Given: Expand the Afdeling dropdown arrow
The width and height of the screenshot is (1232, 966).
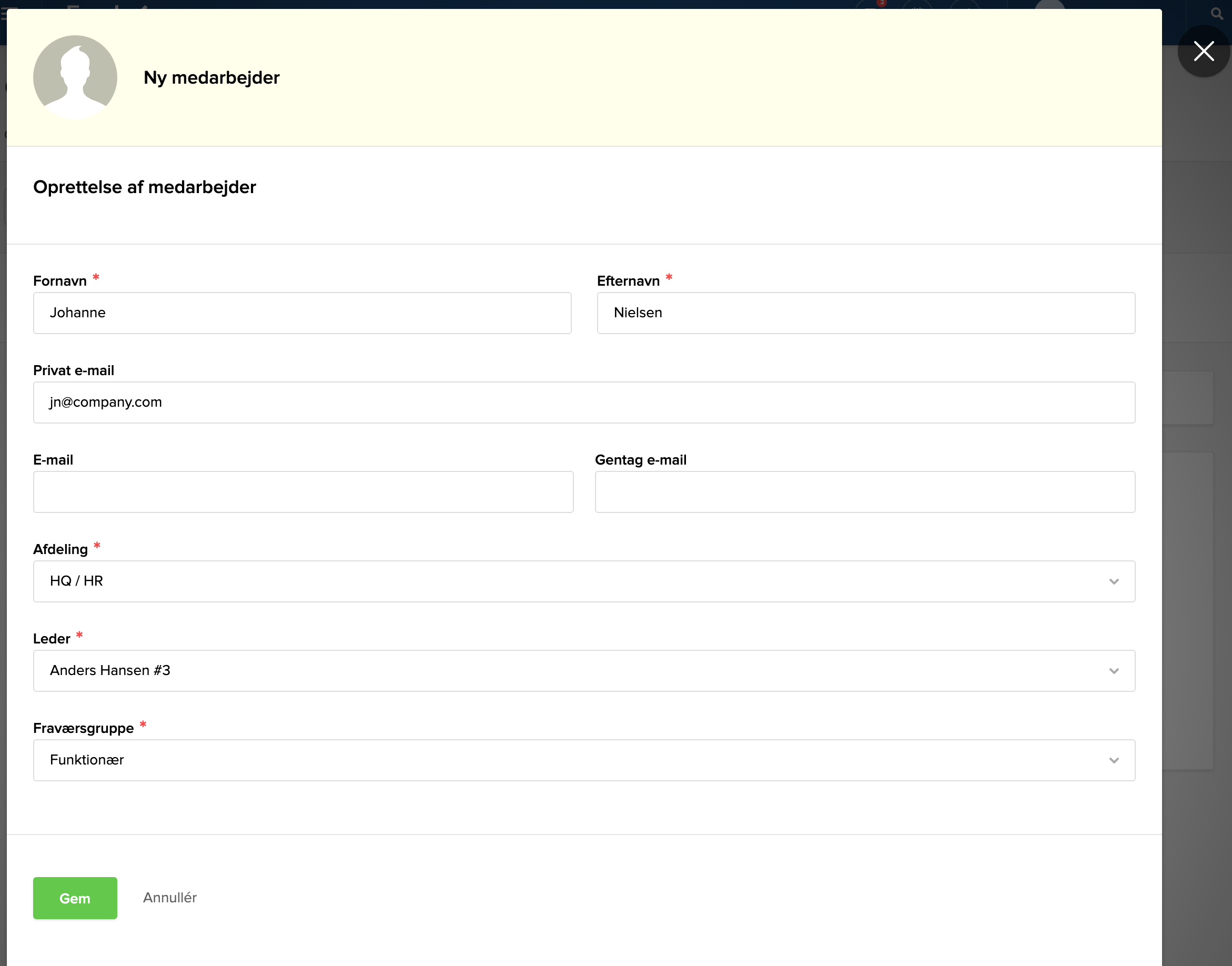Looking at the screenshot, I should click(1113, 581).
